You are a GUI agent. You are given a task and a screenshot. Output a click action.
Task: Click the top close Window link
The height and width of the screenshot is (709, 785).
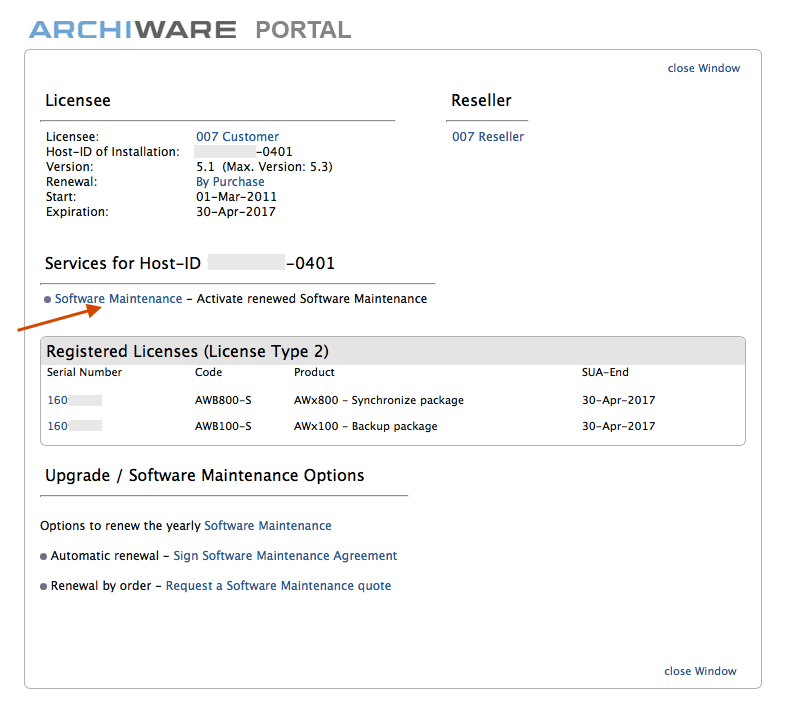[703, 68]
